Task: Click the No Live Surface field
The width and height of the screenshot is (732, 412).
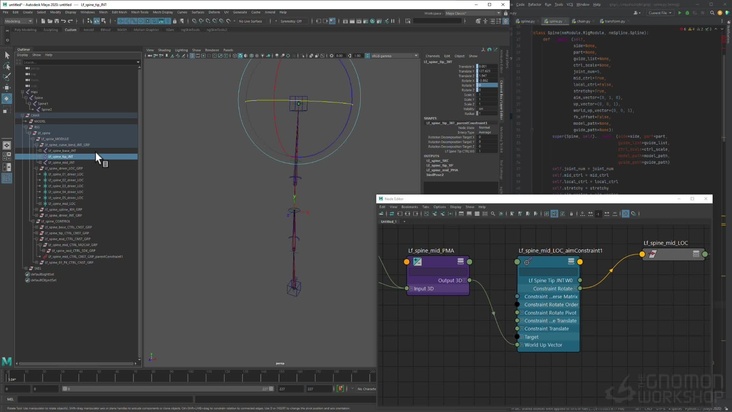Action: [x=251, y=20]
